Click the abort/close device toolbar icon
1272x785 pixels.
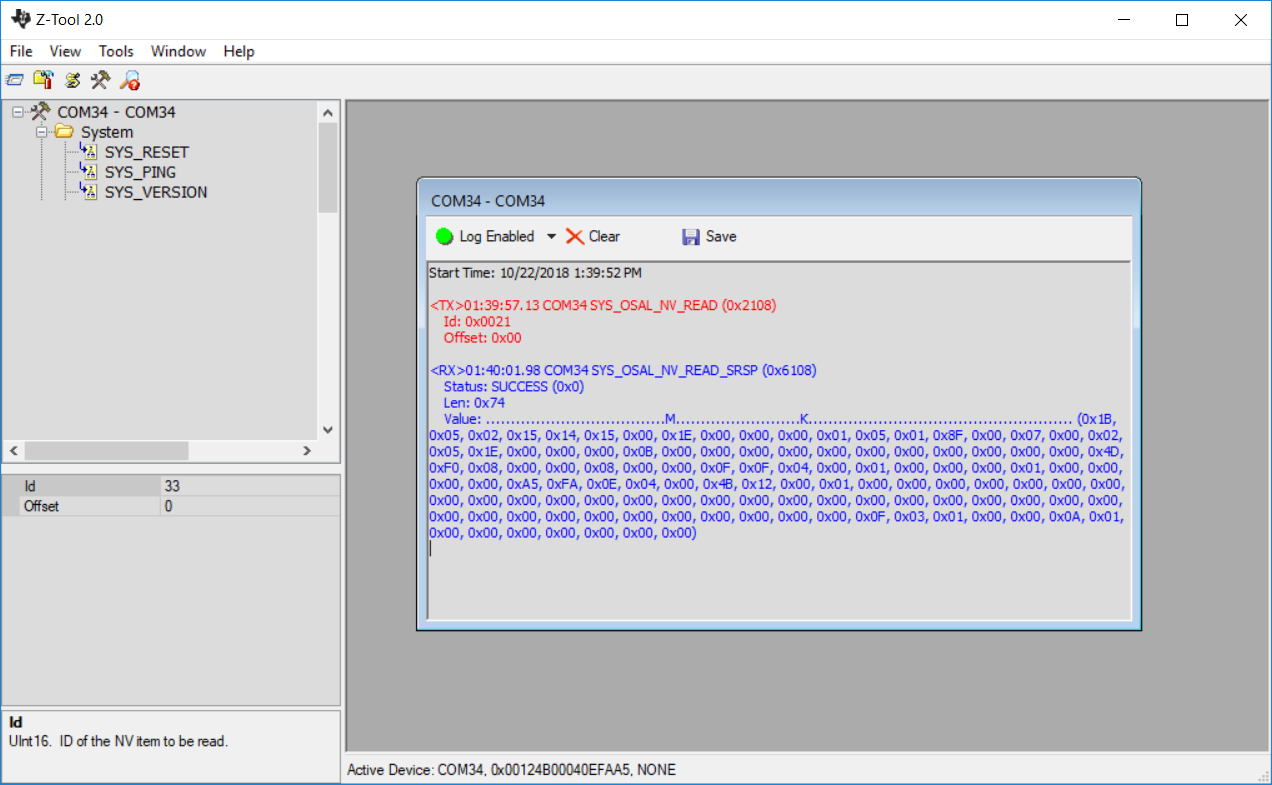click(x=43, y=79)
